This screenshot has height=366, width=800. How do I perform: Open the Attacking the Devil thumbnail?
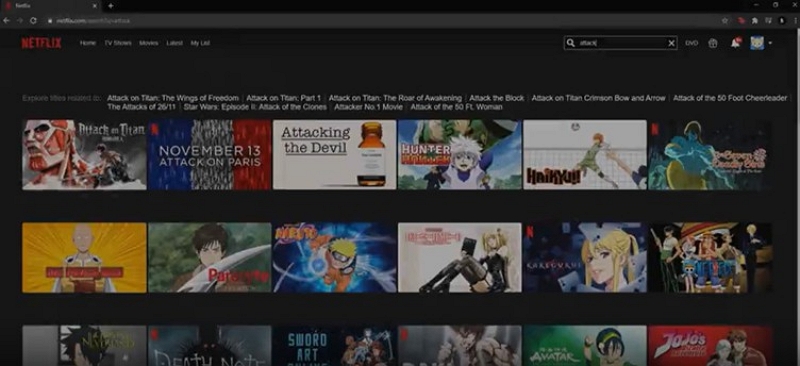pos(334,155)
